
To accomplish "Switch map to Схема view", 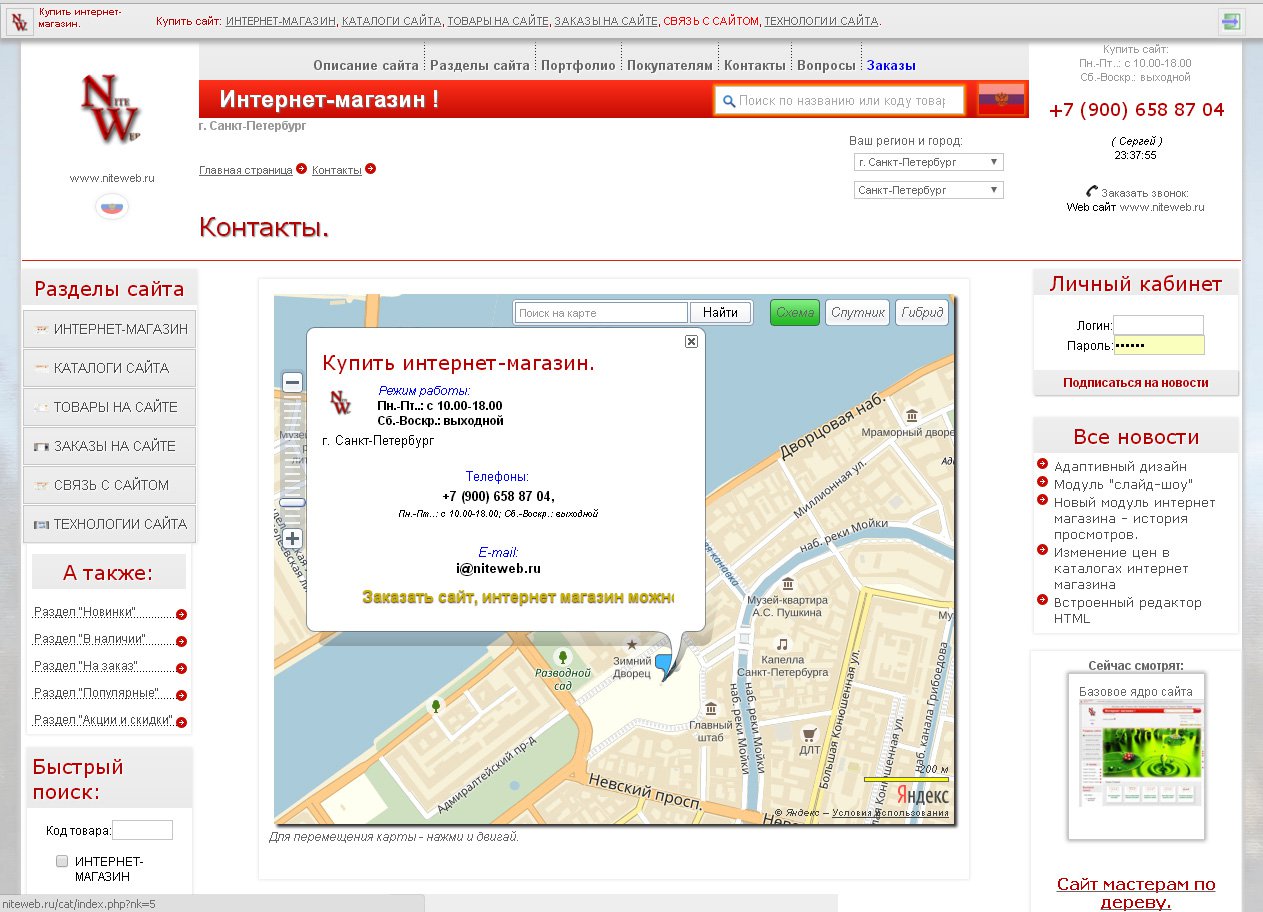I will 795,313.
